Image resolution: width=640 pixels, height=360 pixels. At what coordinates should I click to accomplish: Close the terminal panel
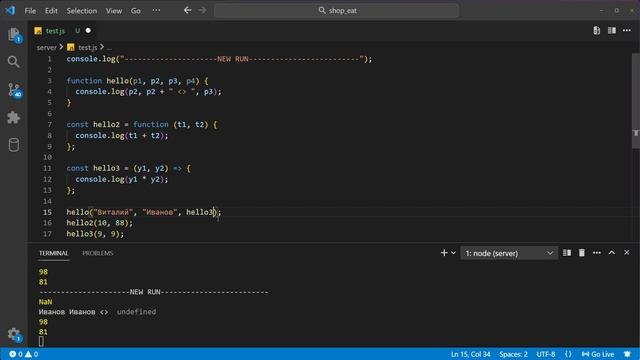pos(627,253)
